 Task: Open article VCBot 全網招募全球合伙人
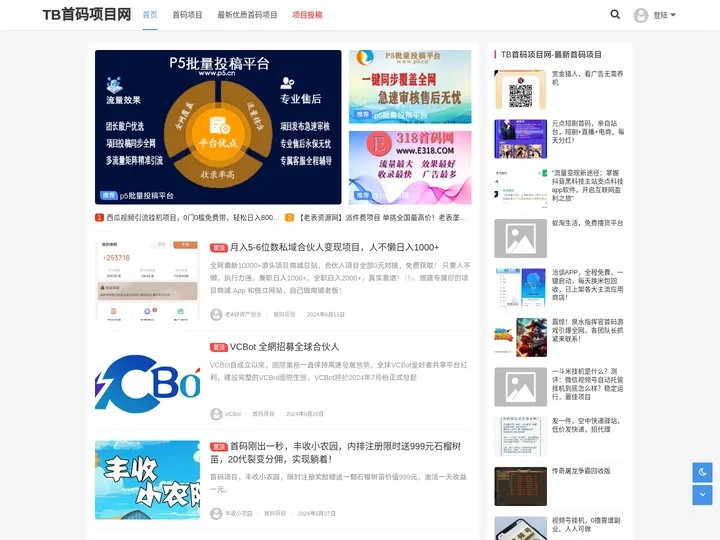tap(284, 347)
